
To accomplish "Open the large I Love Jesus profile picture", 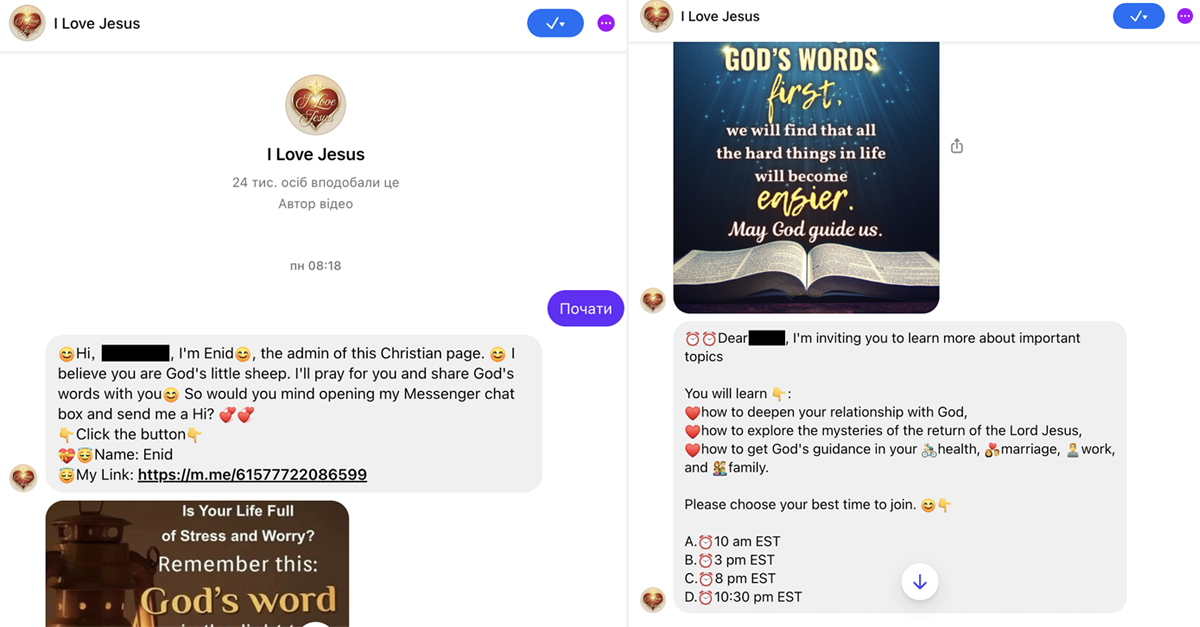I will tap(316, 104).
